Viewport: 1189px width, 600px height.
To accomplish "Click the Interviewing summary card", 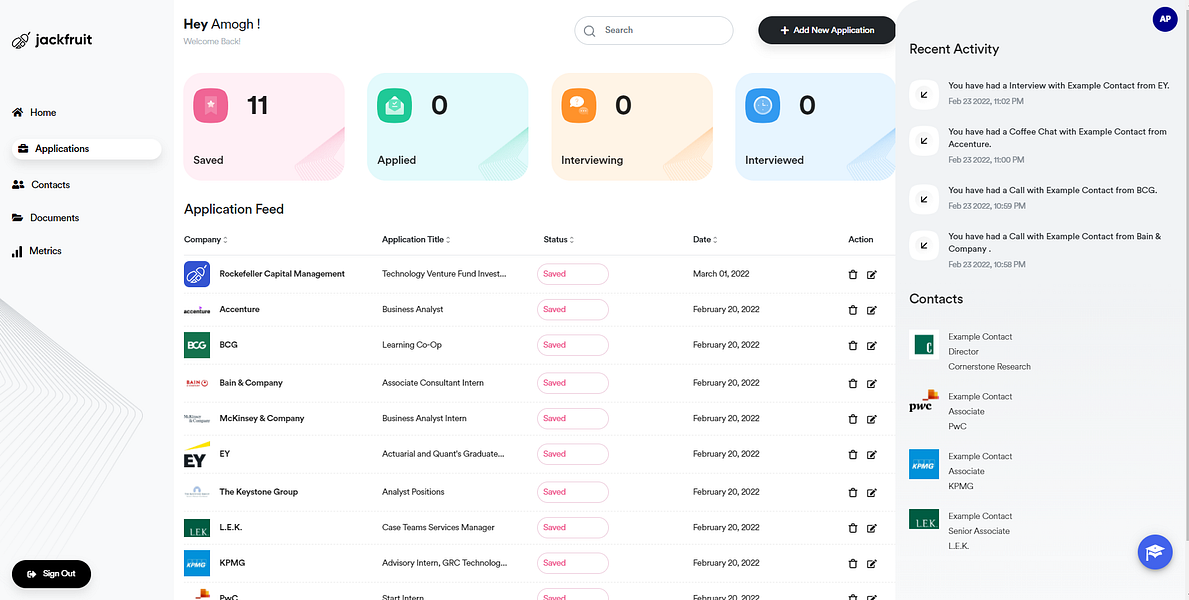I will click(632, 127).
